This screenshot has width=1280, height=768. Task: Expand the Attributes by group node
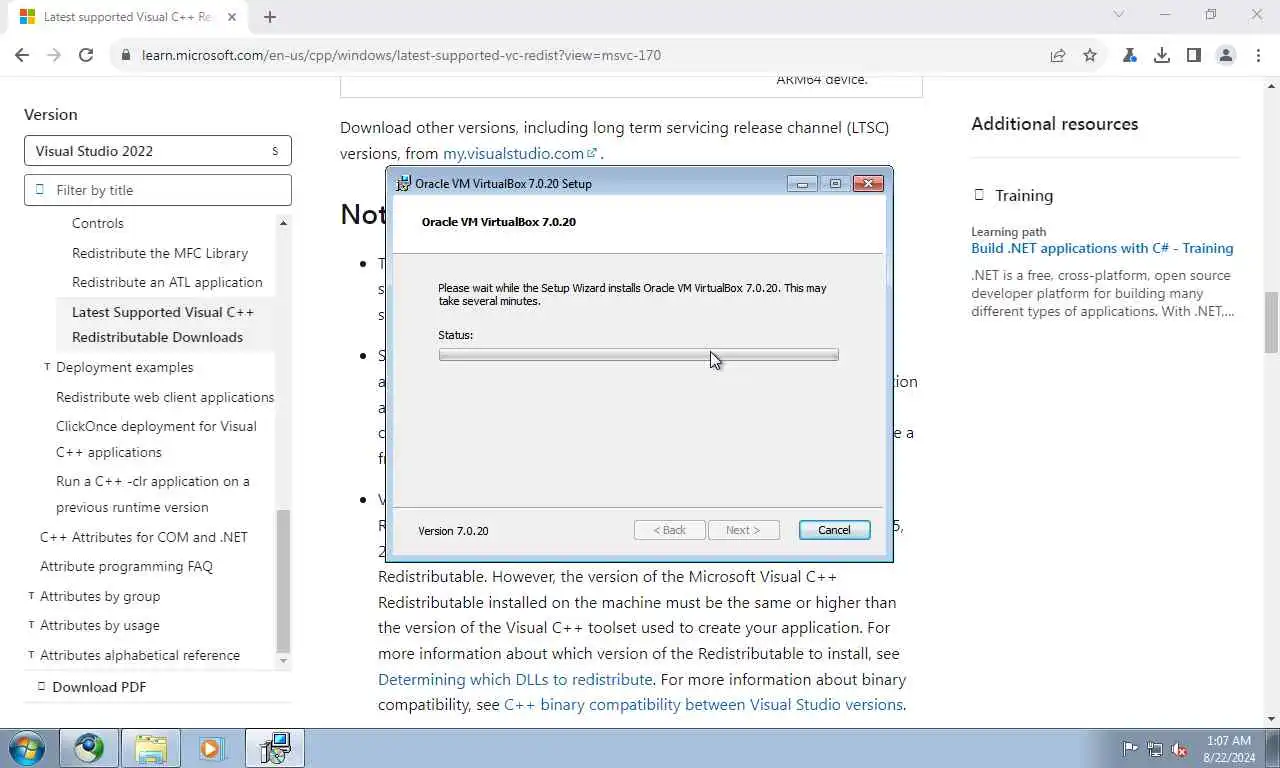coord(31,596)
